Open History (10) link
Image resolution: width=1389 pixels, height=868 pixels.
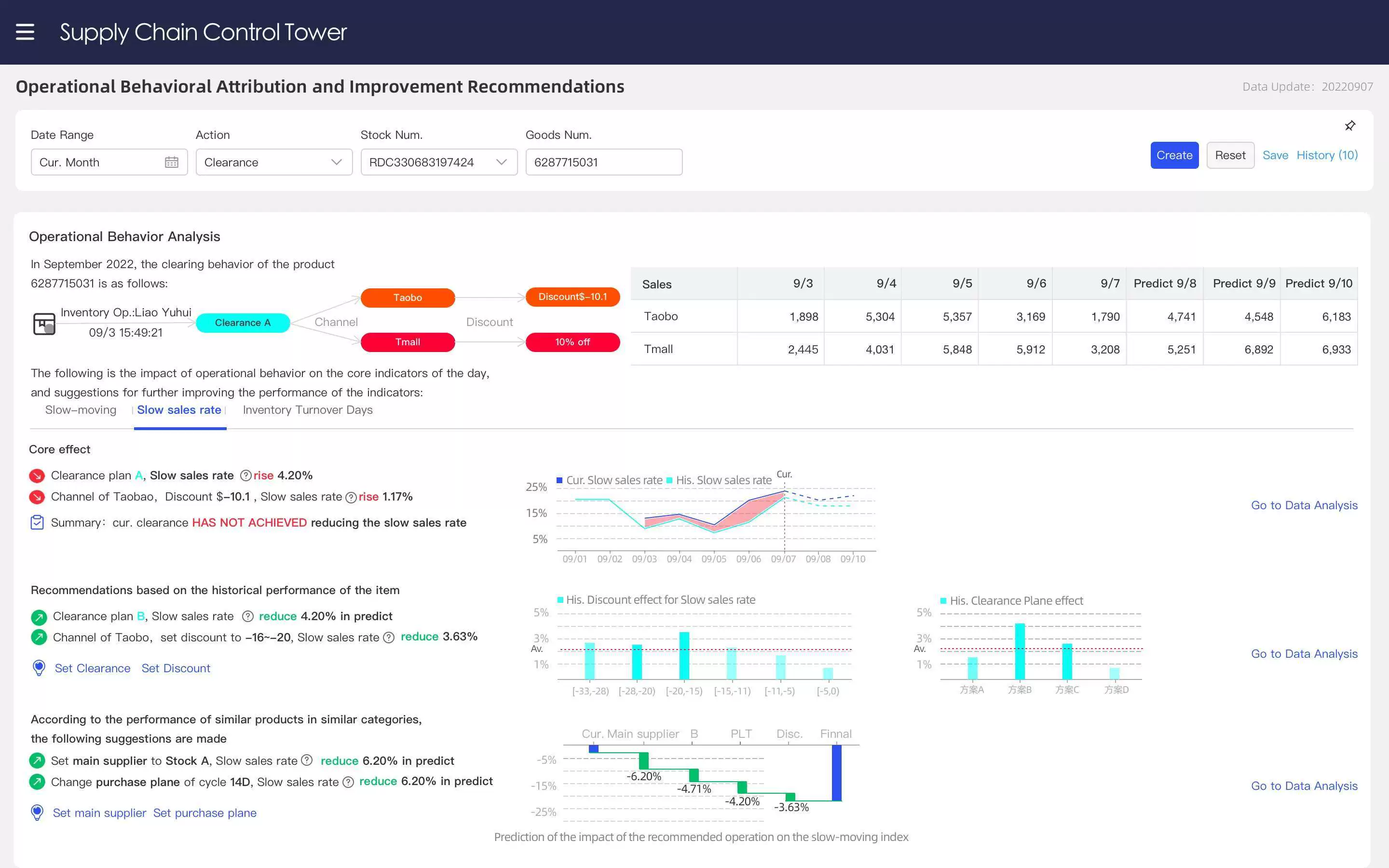[1326, 155]
